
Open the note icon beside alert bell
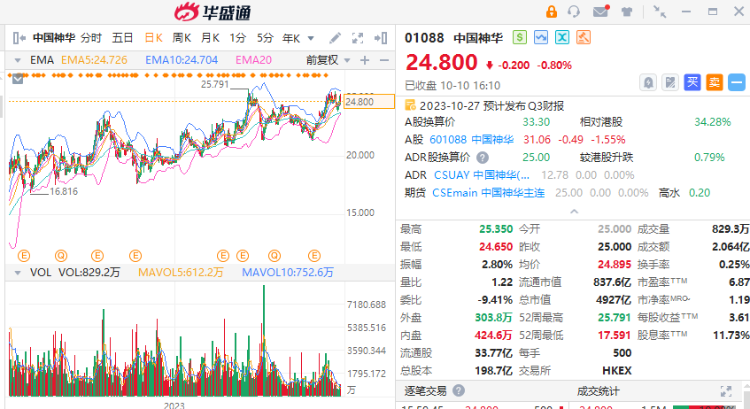(x=670, y=83)
